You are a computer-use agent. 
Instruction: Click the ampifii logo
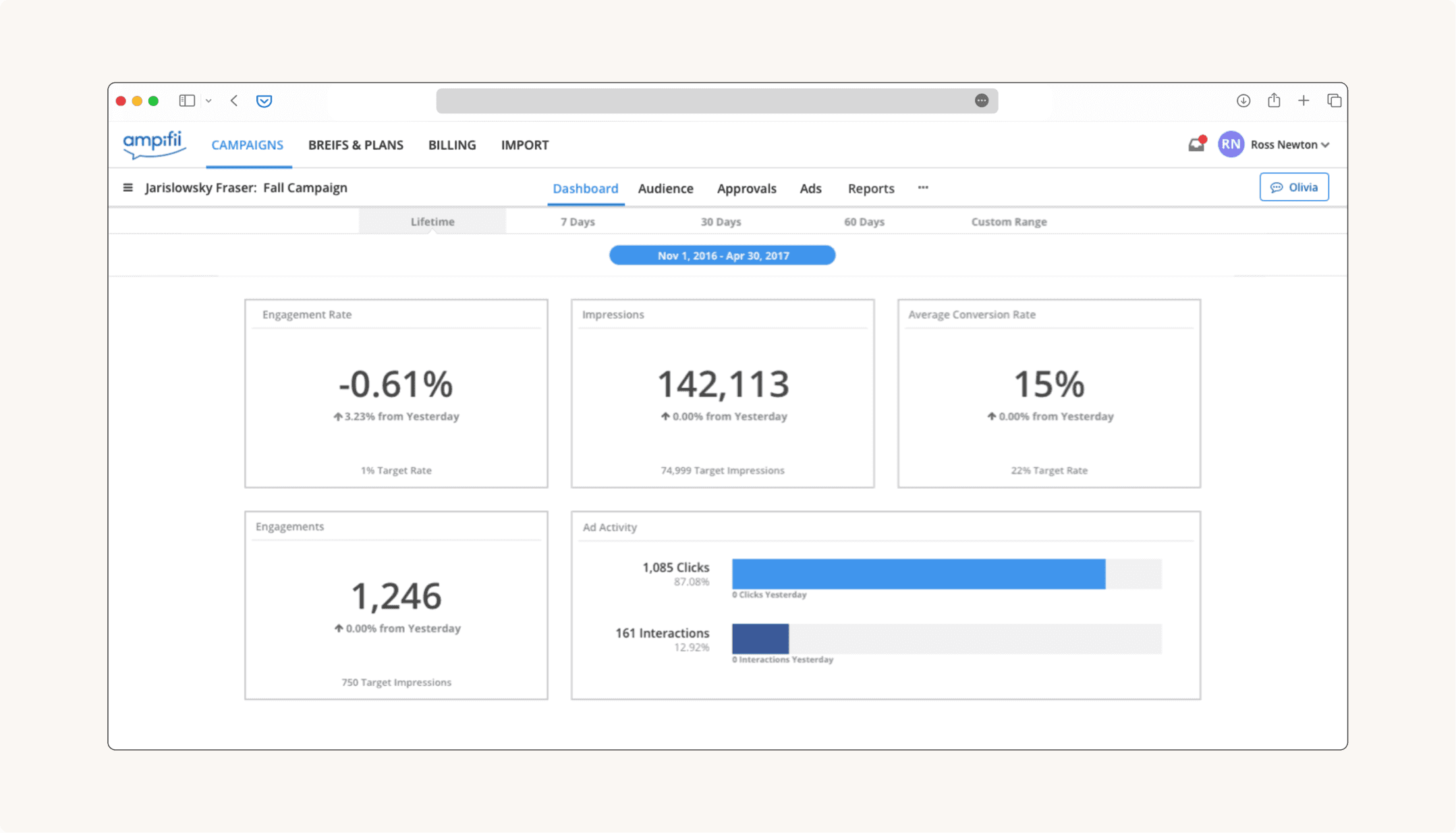click(154, 144)
